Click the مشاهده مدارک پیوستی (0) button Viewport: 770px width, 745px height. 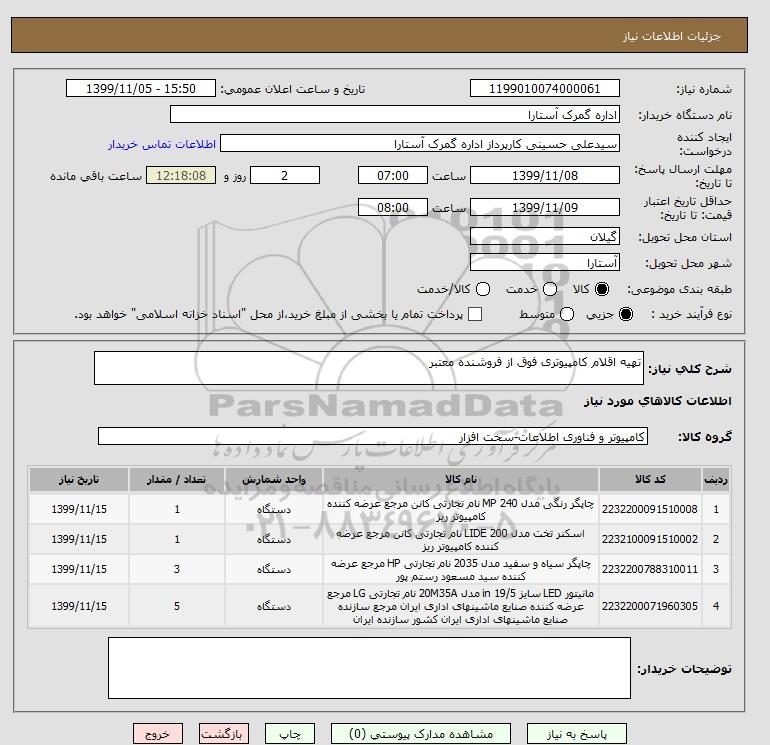pos(421,734)
